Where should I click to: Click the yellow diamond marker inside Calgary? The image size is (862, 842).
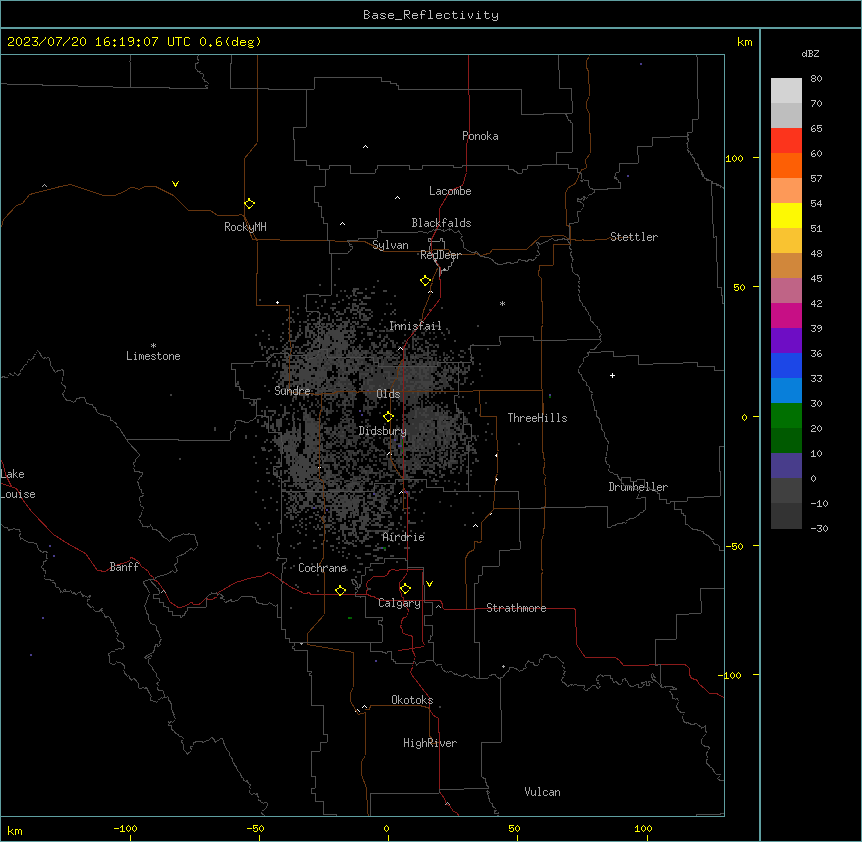tap(405, 589)
